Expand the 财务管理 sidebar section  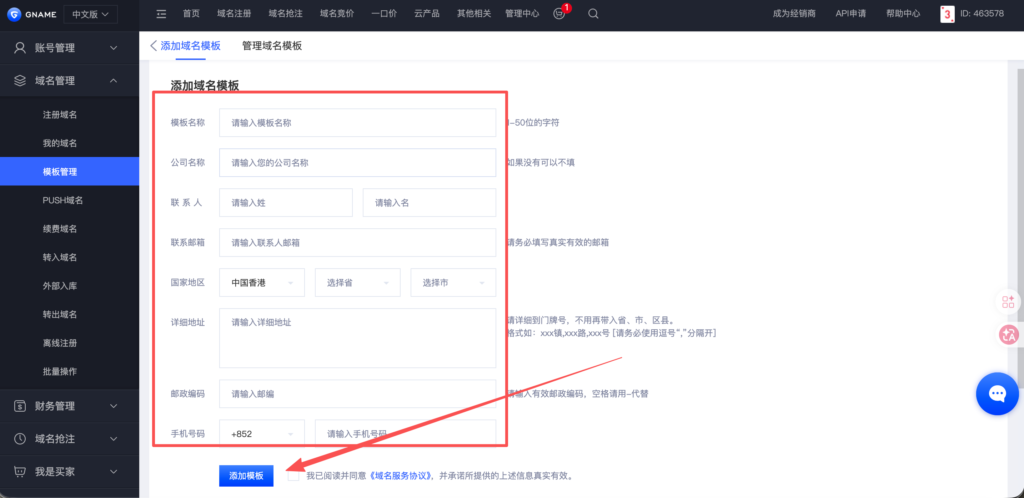114,406
